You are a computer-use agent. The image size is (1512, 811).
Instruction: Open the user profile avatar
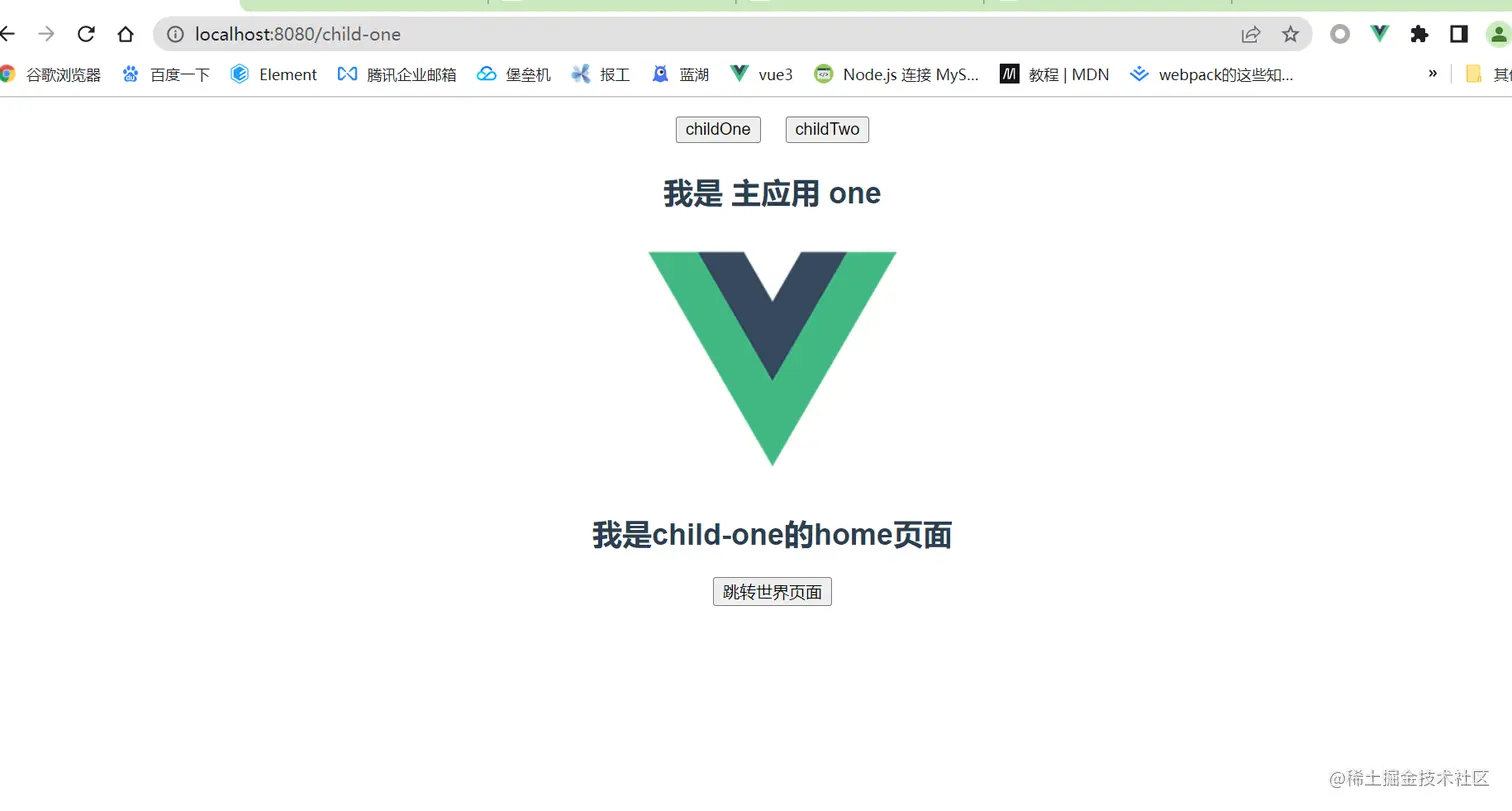1498,34
